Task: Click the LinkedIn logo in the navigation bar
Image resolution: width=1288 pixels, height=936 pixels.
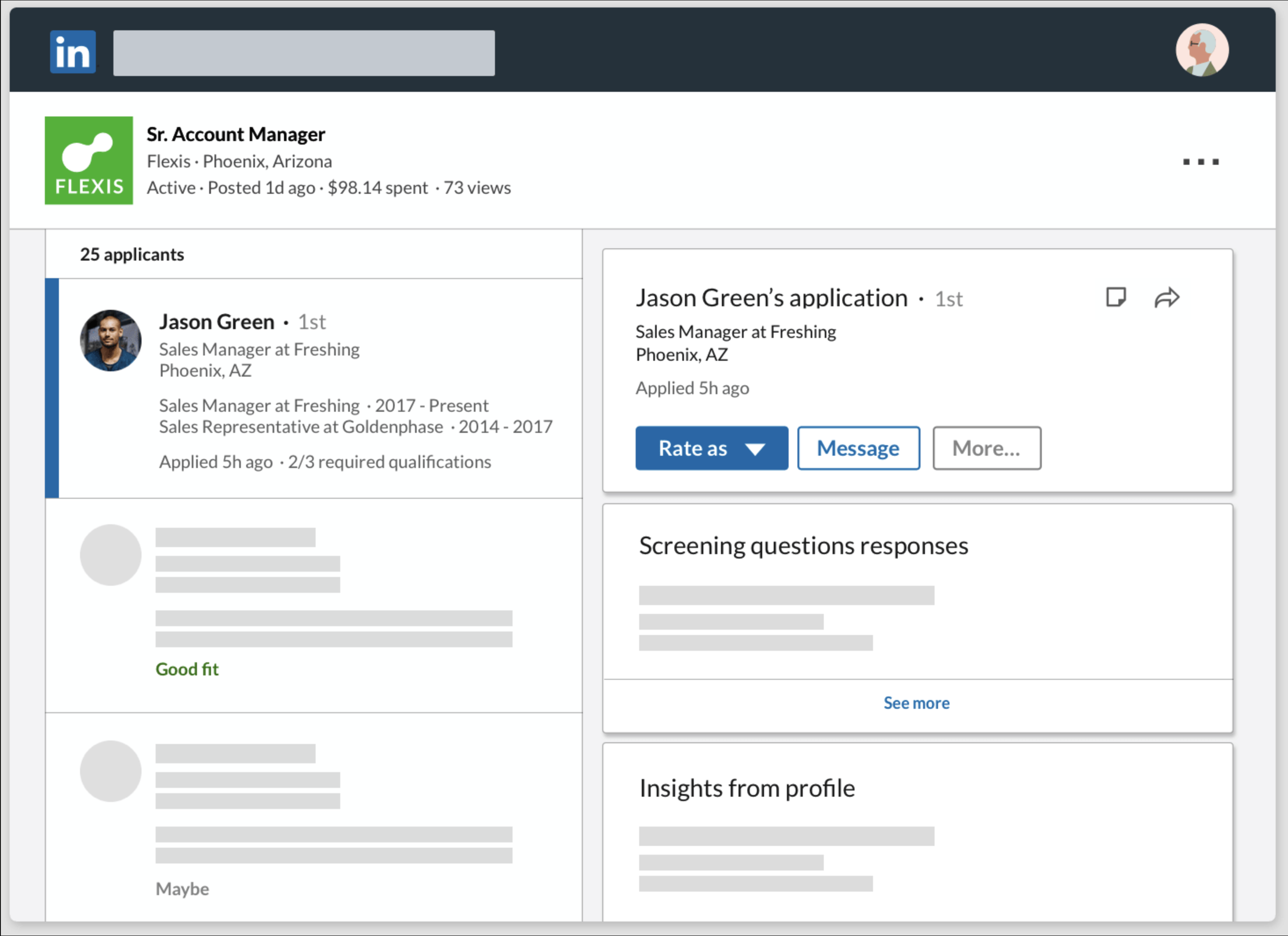Action: tap(73, 52)
